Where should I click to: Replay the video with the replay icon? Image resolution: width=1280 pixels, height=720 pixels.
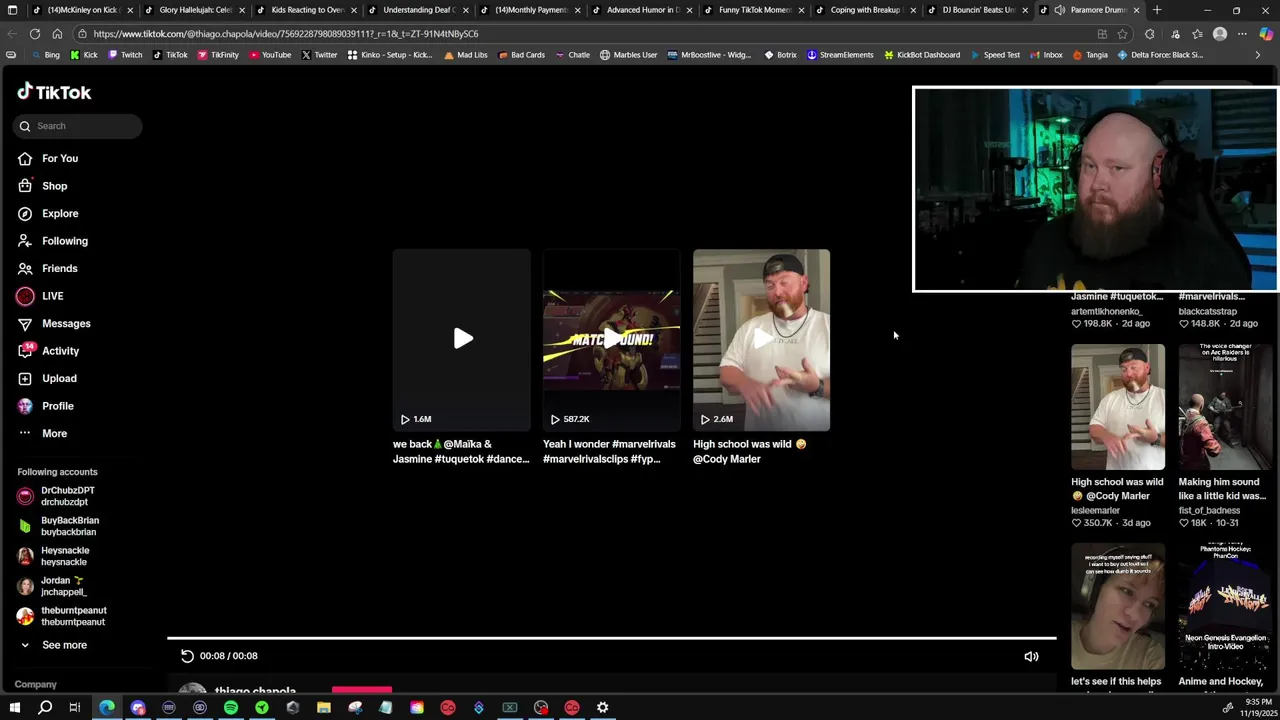[187, 656]
